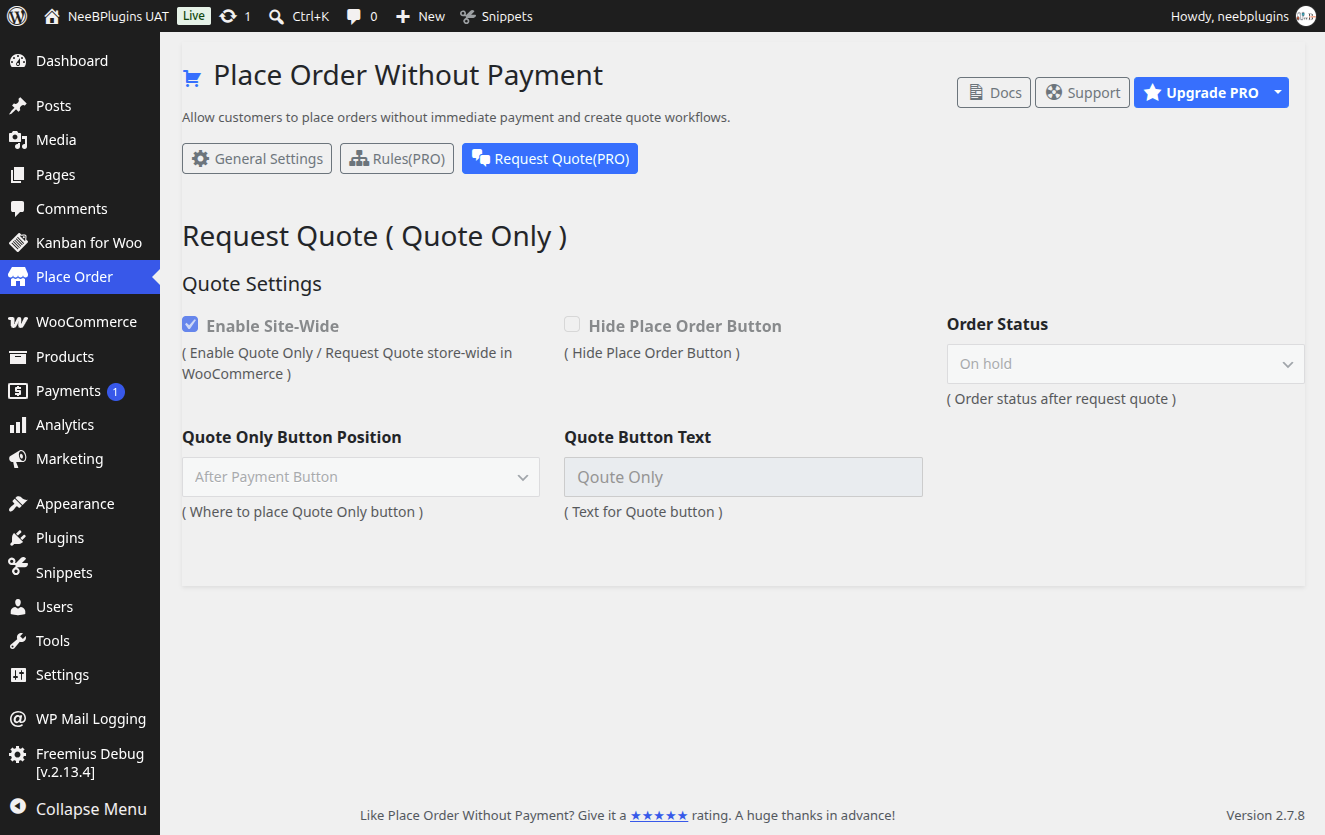
Task: Open Marketing megaphone icon
Action: [x=18, y=459]
